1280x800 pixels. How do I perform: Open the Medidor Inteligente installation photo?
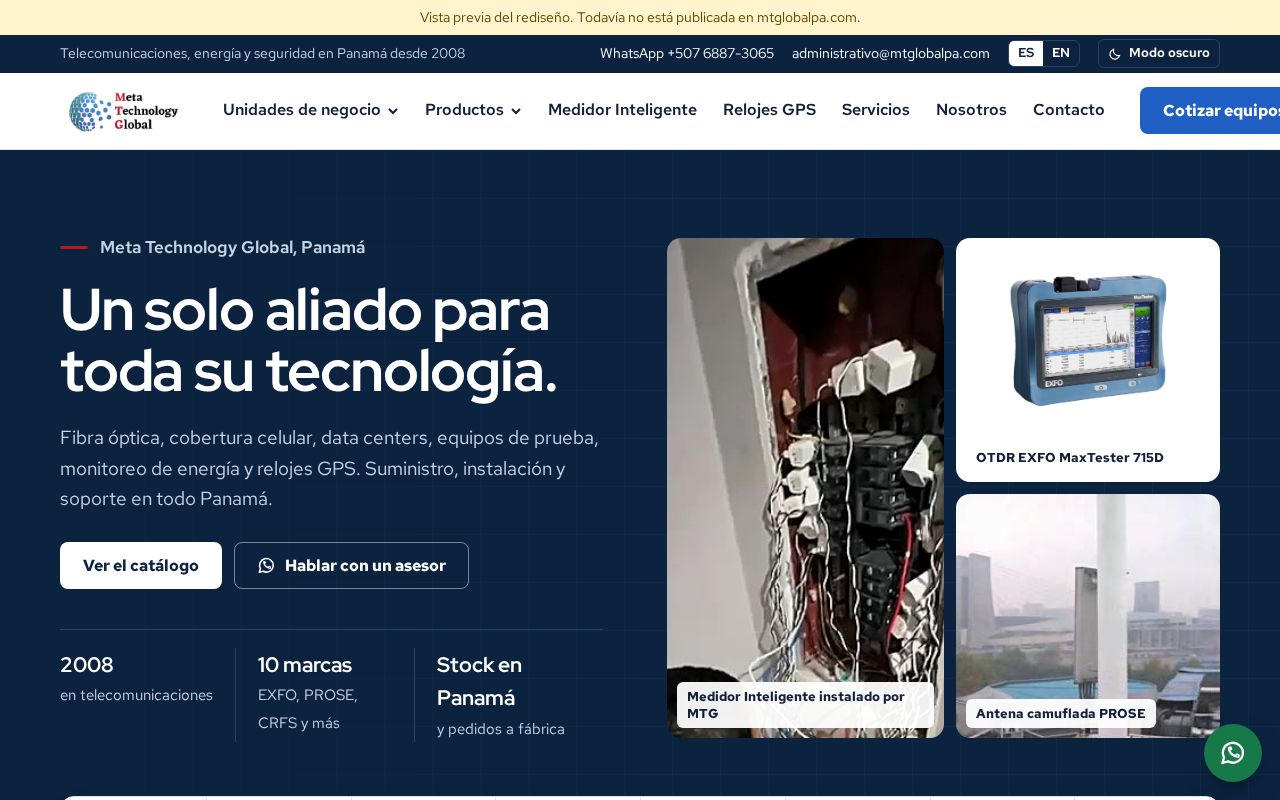point(805,488)
